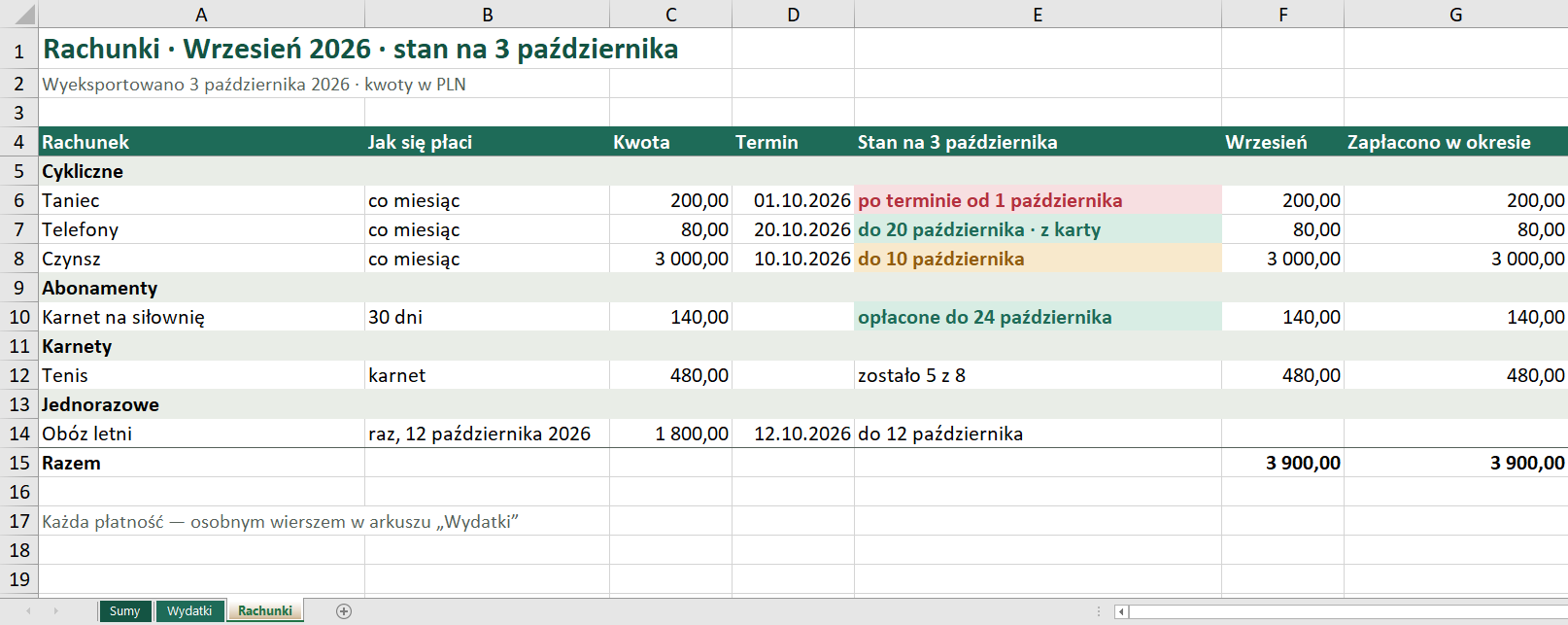The image size is (1568, 625).
Task: Click the 'Termin' header cell
Action: coord(794,142)
